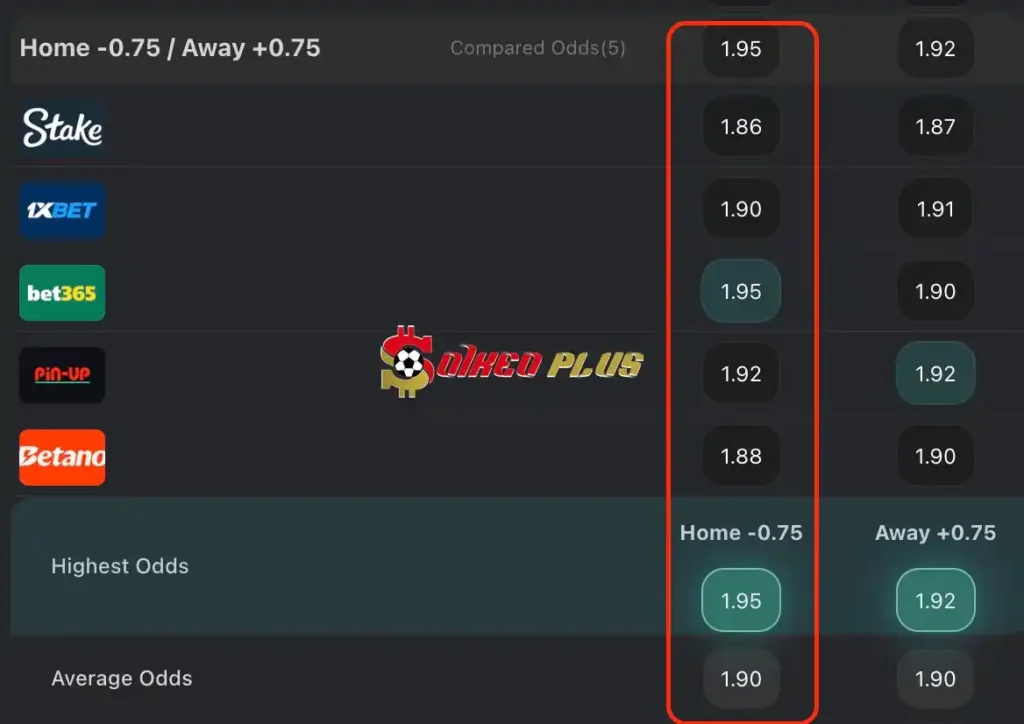
Task: Click Betano away odds 1.90
Action: point(935,456)
